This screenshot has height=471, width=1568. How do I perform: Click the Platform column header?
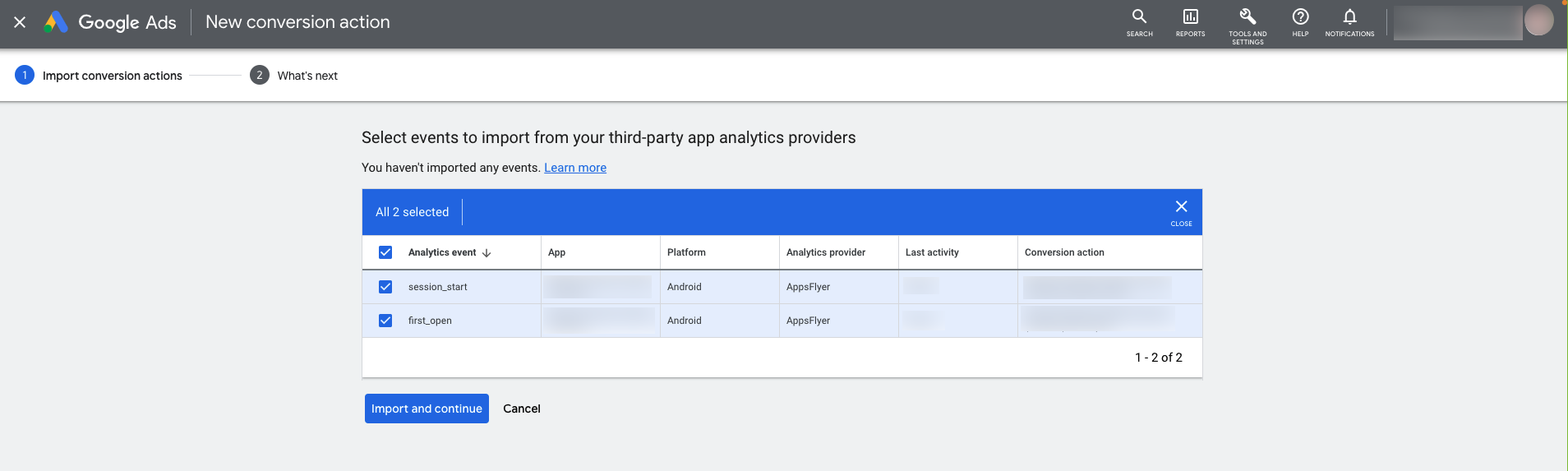click(686, 252)
